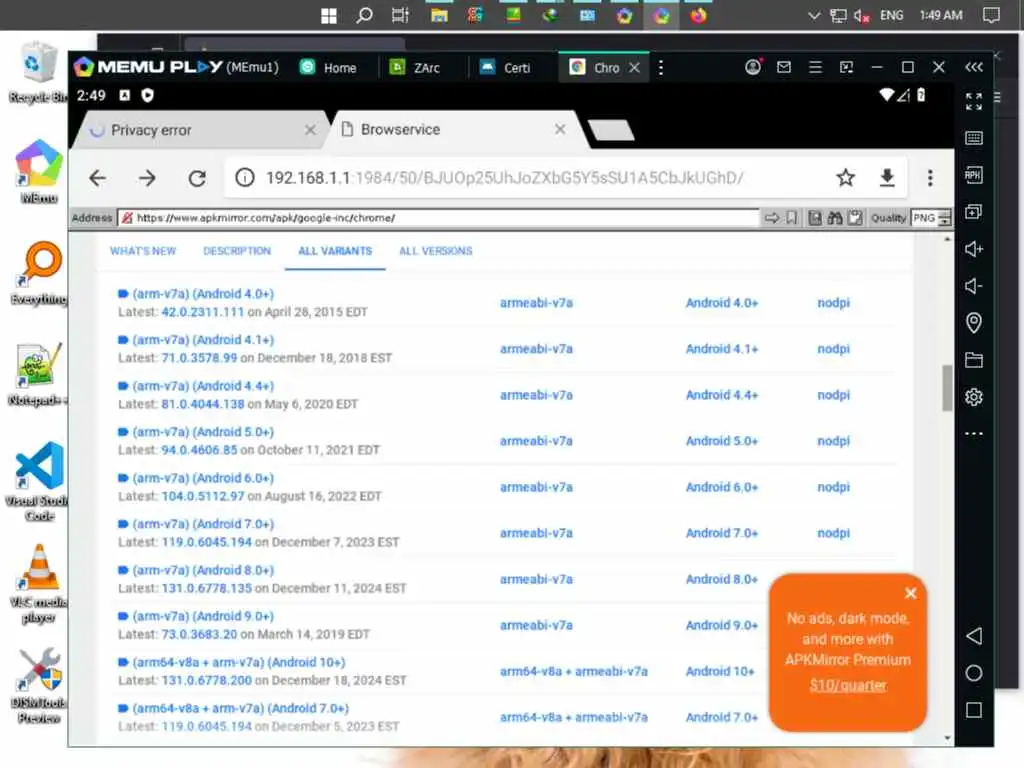
Task: Switch to MEmu Certi tab
Action: point(506,67)
